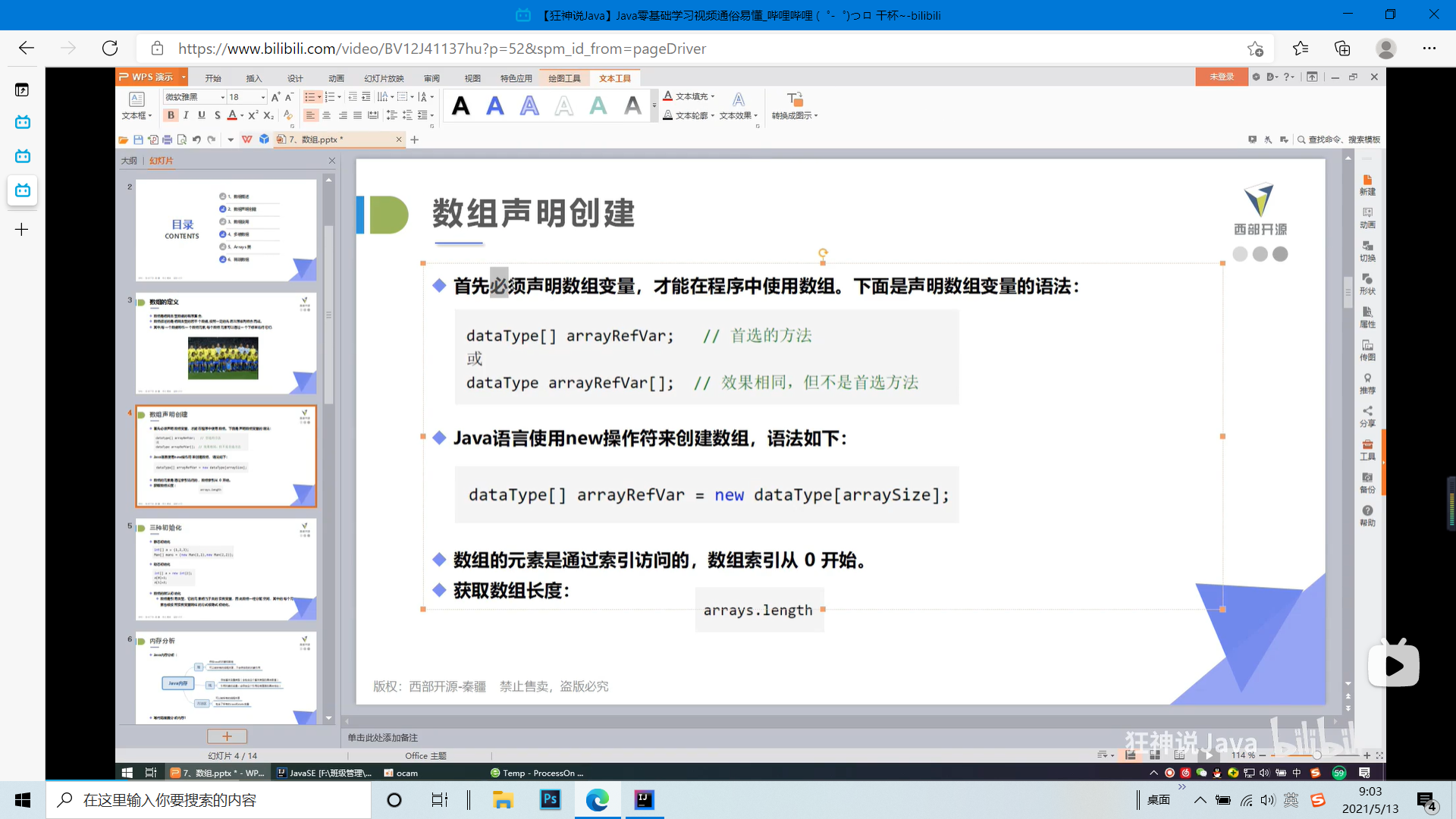Toggle bold formatting on text
The width and height of the screenshot is (1456, 819).
coord(171,115)
